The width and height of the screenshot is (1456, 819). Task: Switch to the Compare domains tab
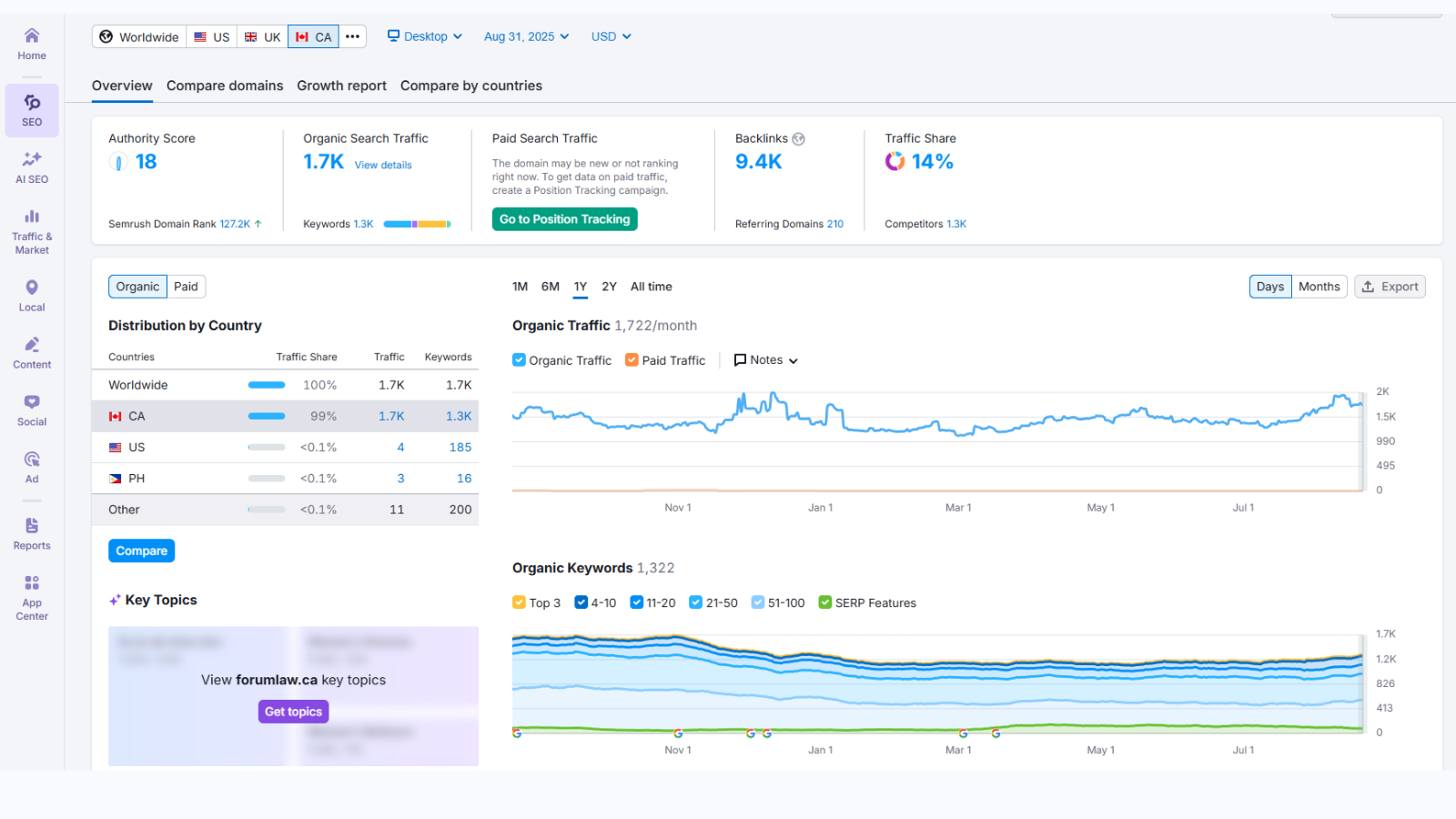[225, 86]
